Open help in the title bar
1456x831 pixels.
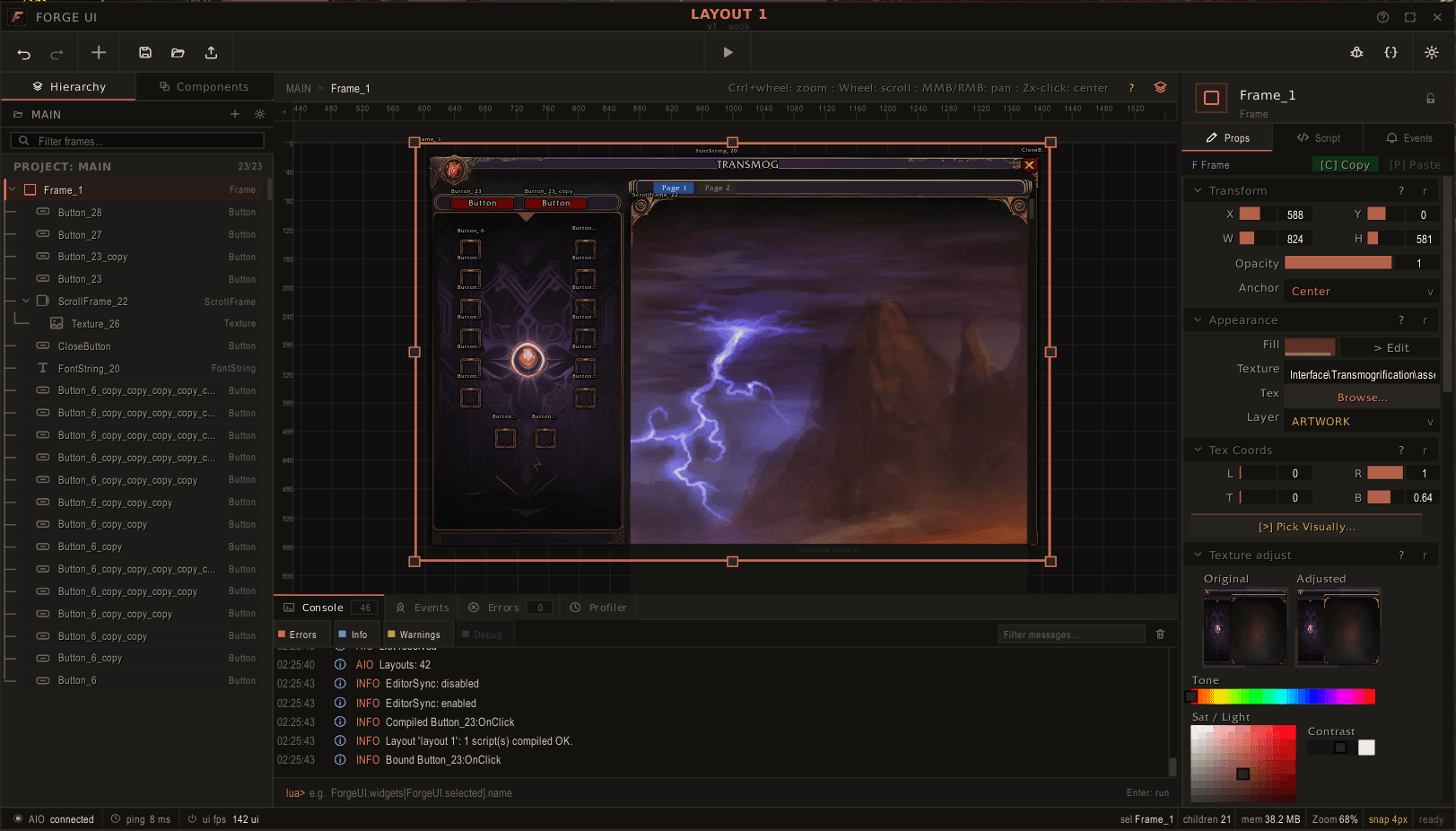click(1382, 17)
